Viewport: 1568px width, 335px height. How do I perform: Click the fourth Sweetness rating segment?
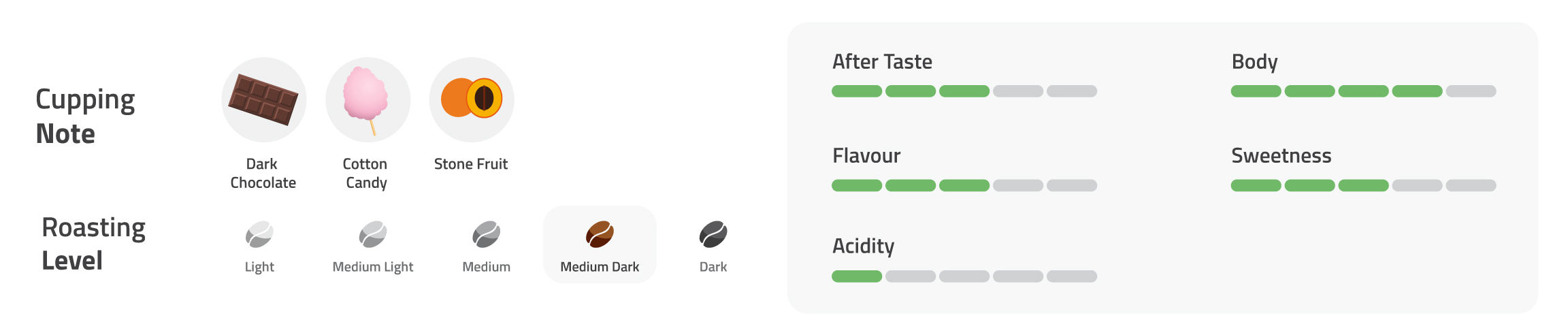[x=1417, y=185]
